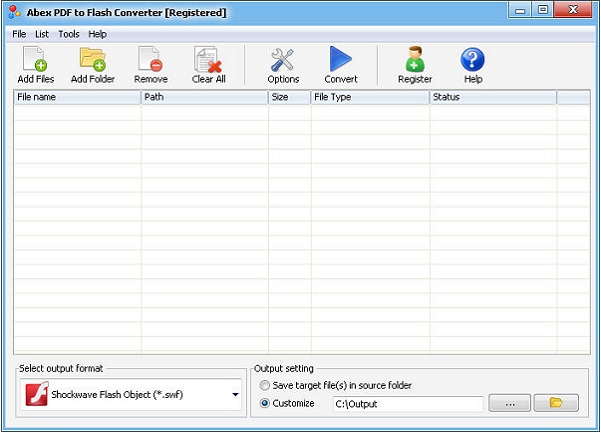Viewport: 601px width, 432px height.
Task: Click the Register user icon
Action: pos(415,62)
